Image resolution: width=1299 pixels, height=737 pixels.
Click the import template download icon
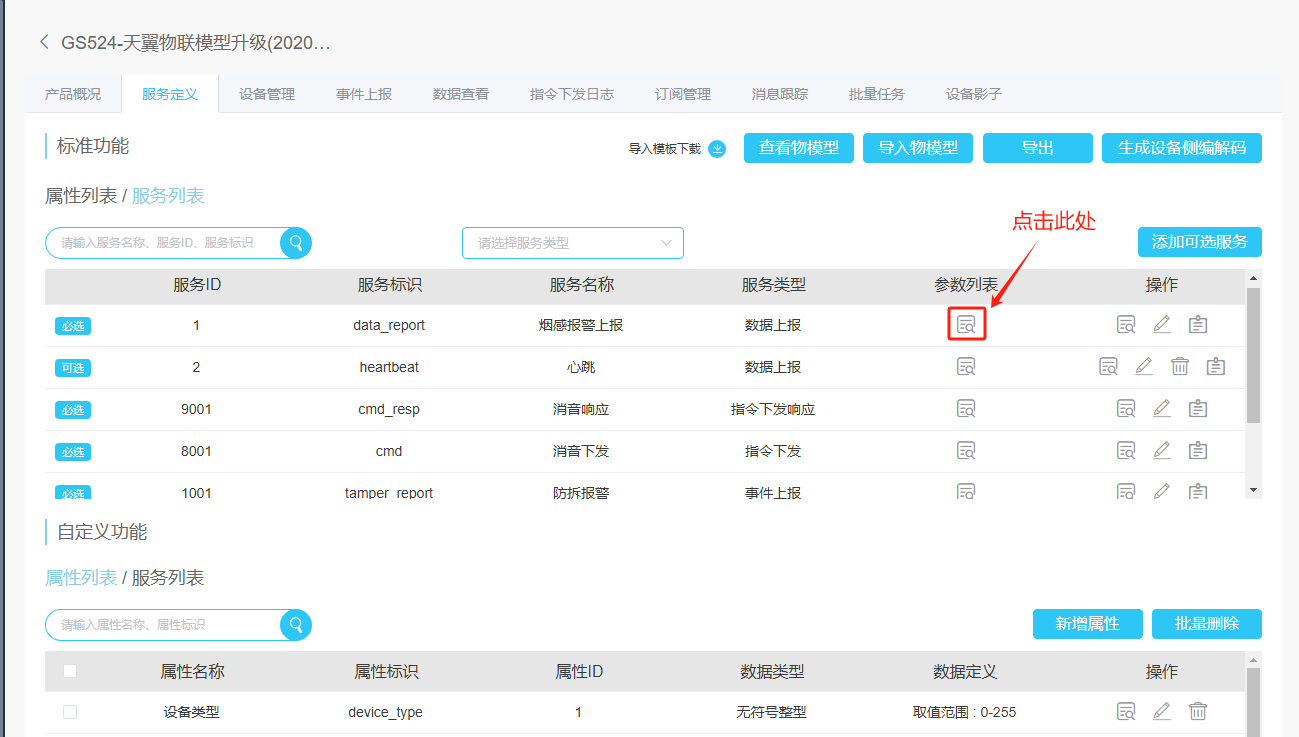(x=717, y=149)
